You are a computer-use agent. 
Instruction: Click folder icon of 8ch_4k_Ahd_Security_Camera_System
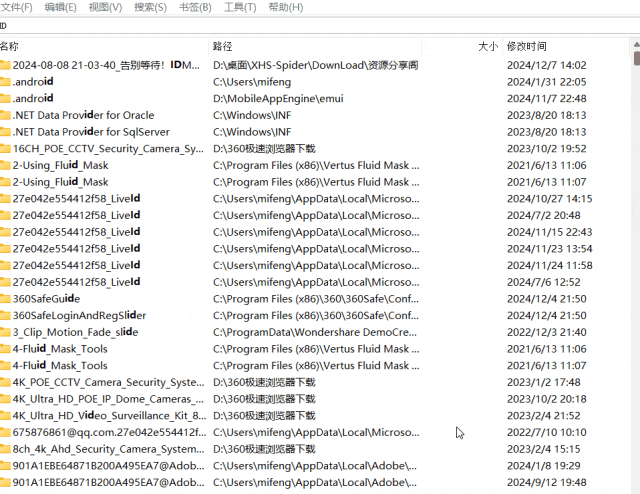click(5, 449)
